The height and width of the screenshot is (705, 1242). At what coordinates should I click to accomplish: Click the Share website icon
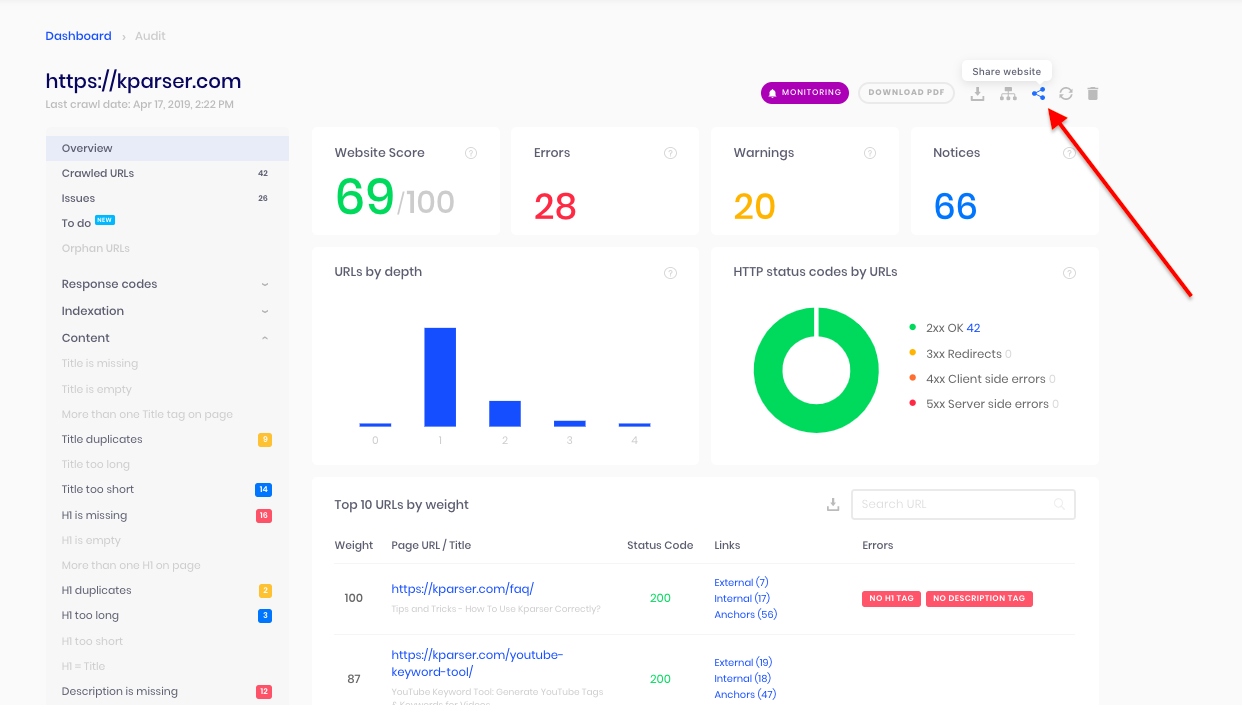(1038, 93)
